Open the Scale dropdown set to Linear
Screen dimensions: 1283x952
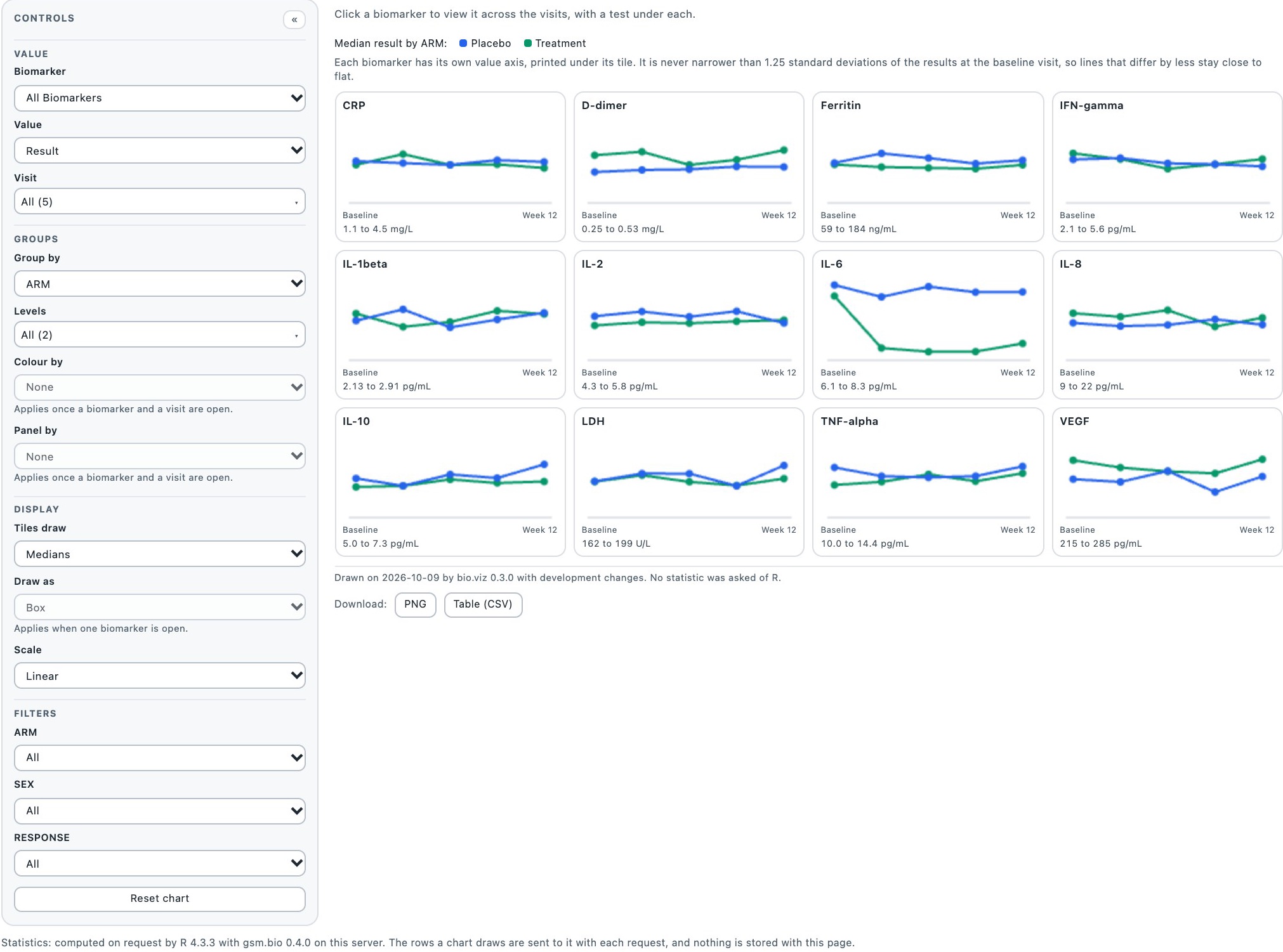[160, 676]
